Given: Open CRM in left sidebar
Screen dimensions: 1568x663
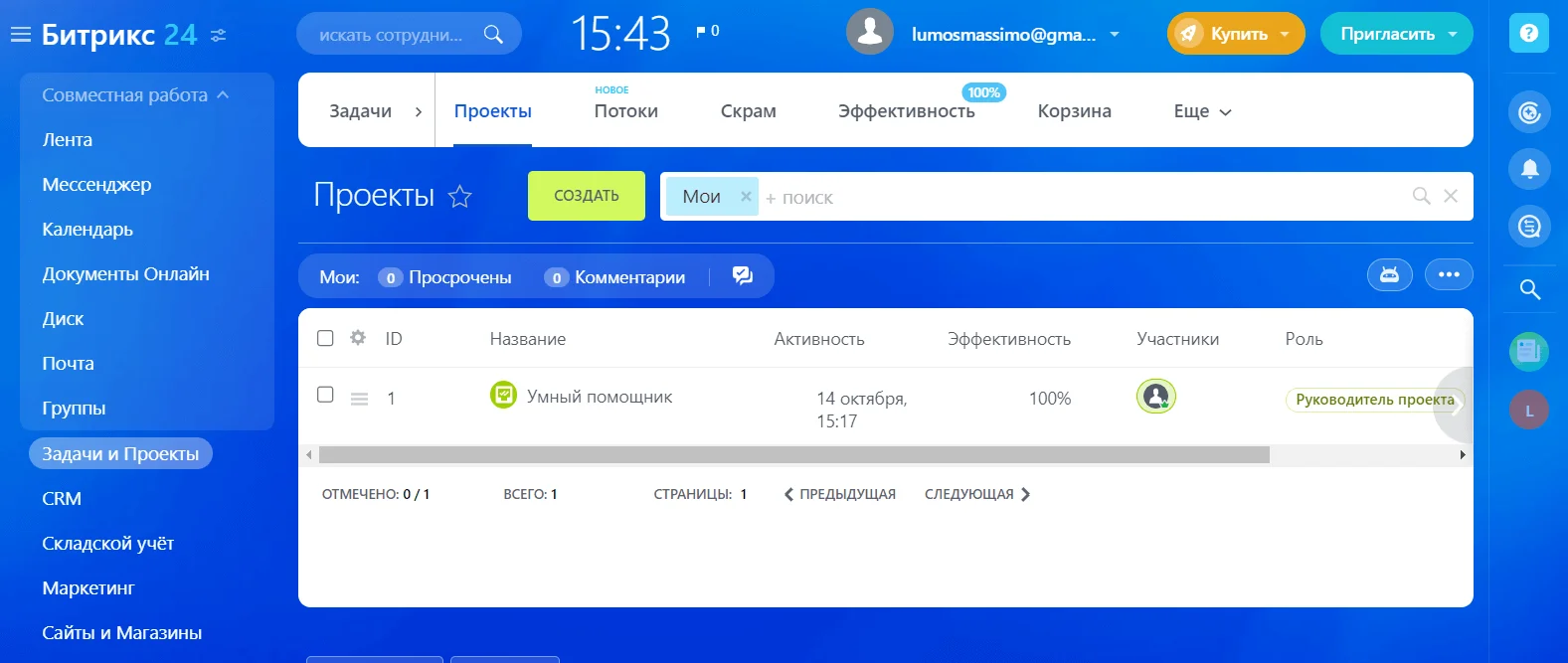Looking at the screenshot, I should (x=62, y=499).
